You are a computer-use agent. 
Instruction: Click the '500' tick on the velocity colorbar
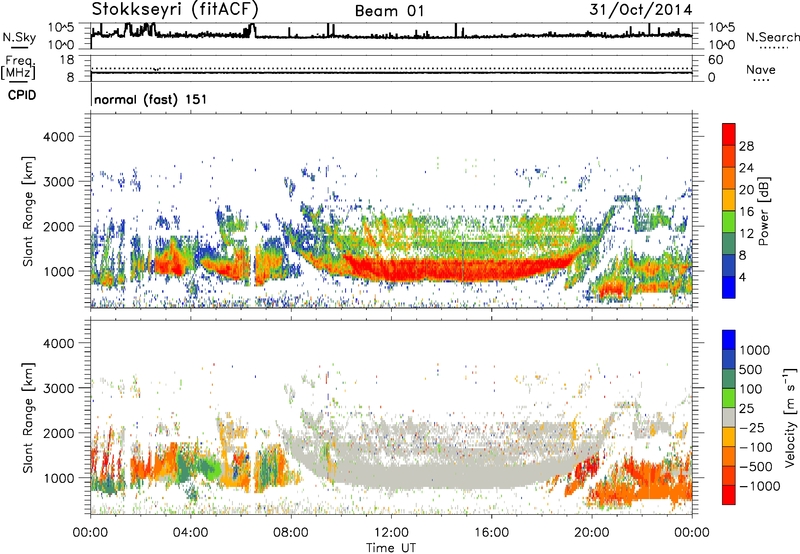coord(750,370)
